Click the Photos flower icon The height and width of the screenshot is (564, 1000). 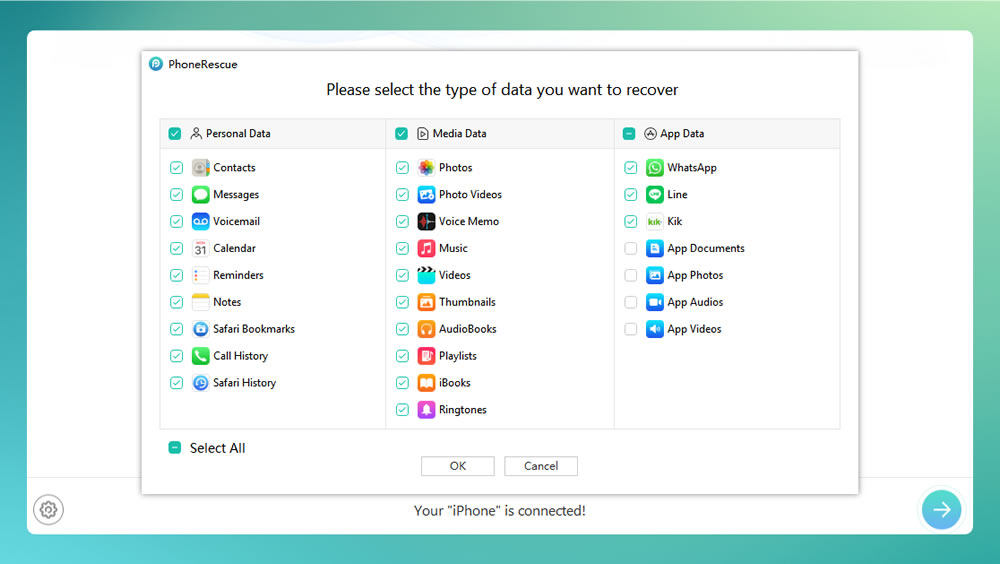pyautogui.click(x=426, y=168)
